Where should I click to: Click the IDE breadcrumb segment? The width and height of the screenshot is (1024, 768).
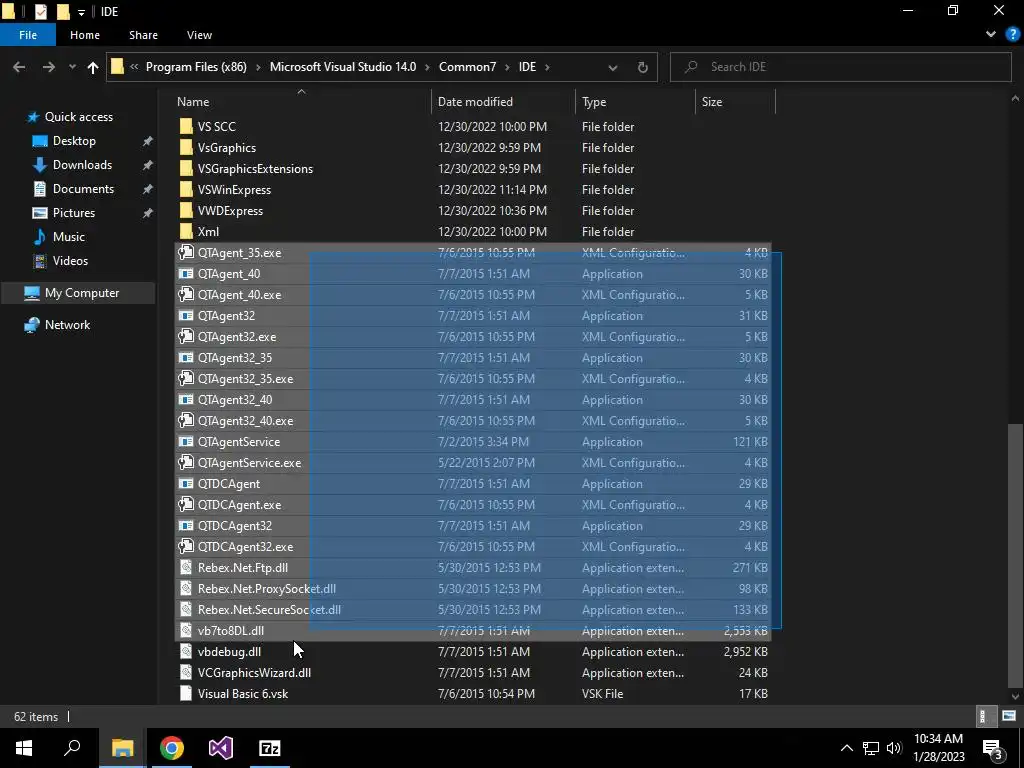point(527,67)
